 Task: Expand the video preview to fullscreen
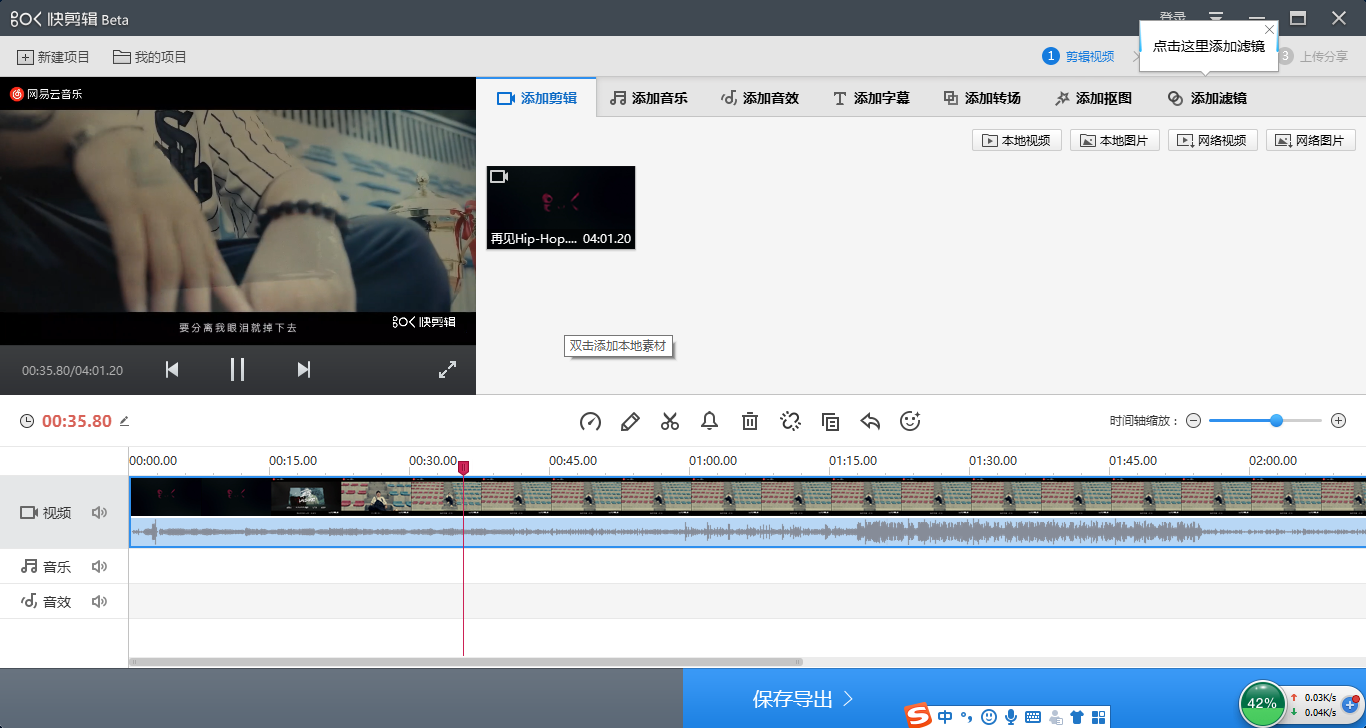pyautogui.click(x=448, y=369)
